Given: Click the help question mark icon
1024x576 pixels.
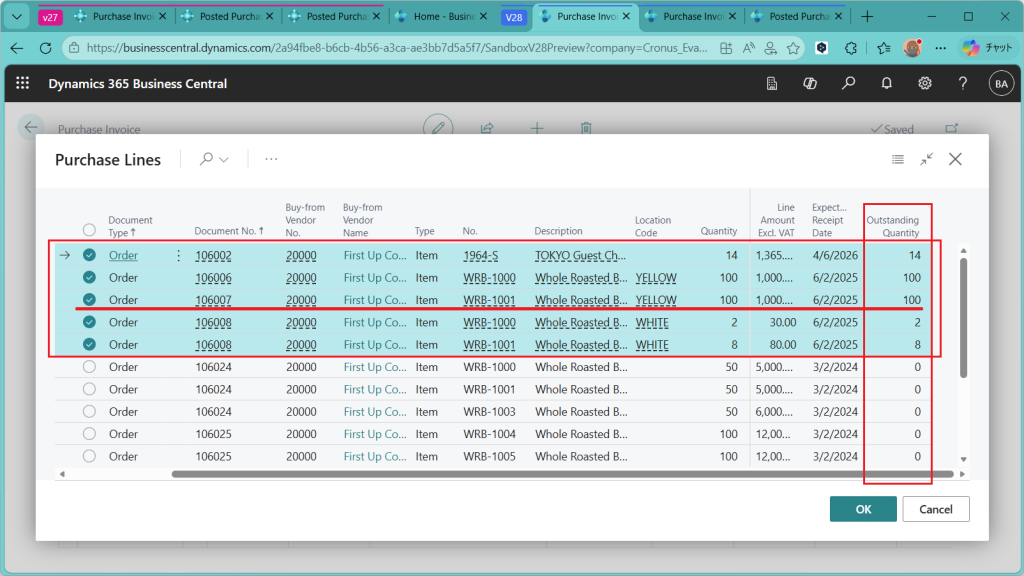Looking at the screenshot, I should [962, 84].
